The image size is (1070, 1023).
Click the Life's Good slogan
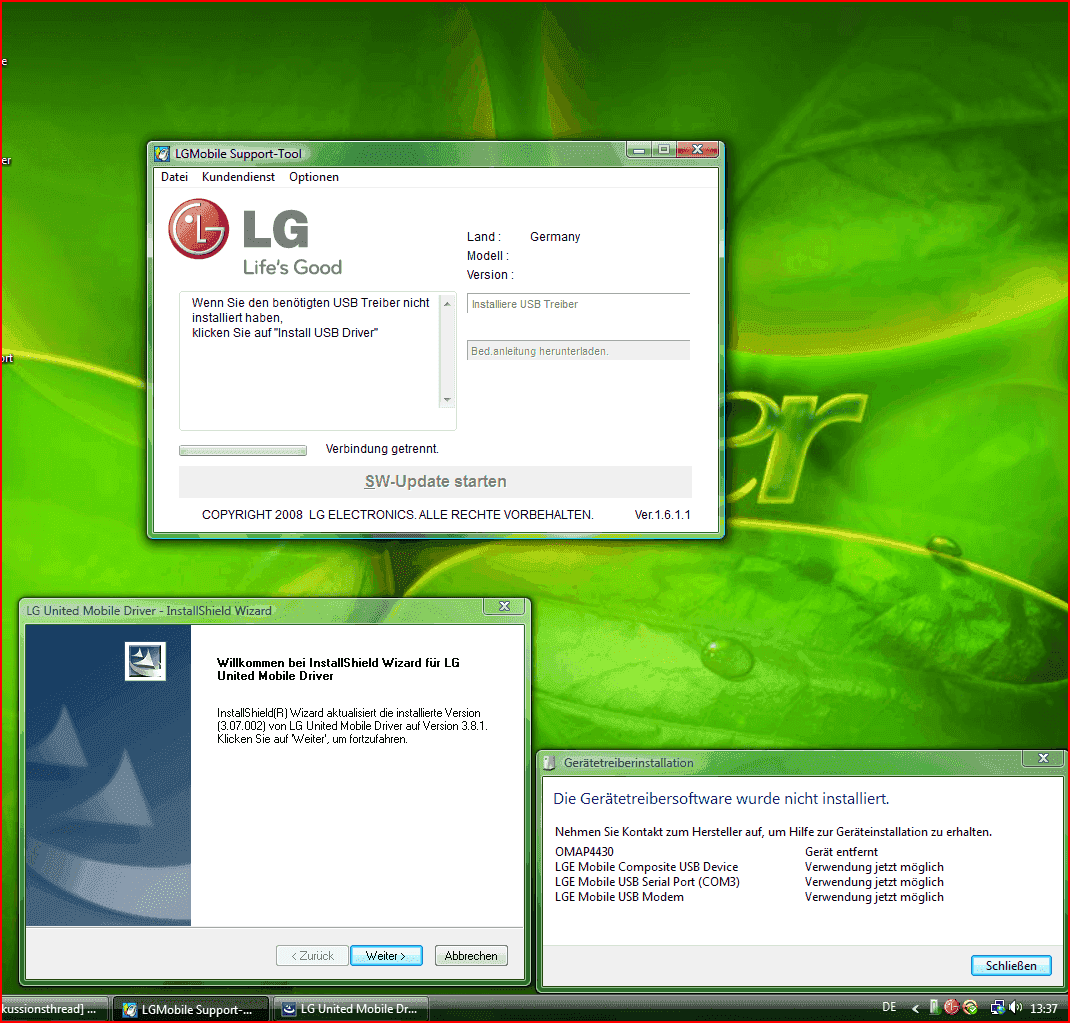[292, 268]
